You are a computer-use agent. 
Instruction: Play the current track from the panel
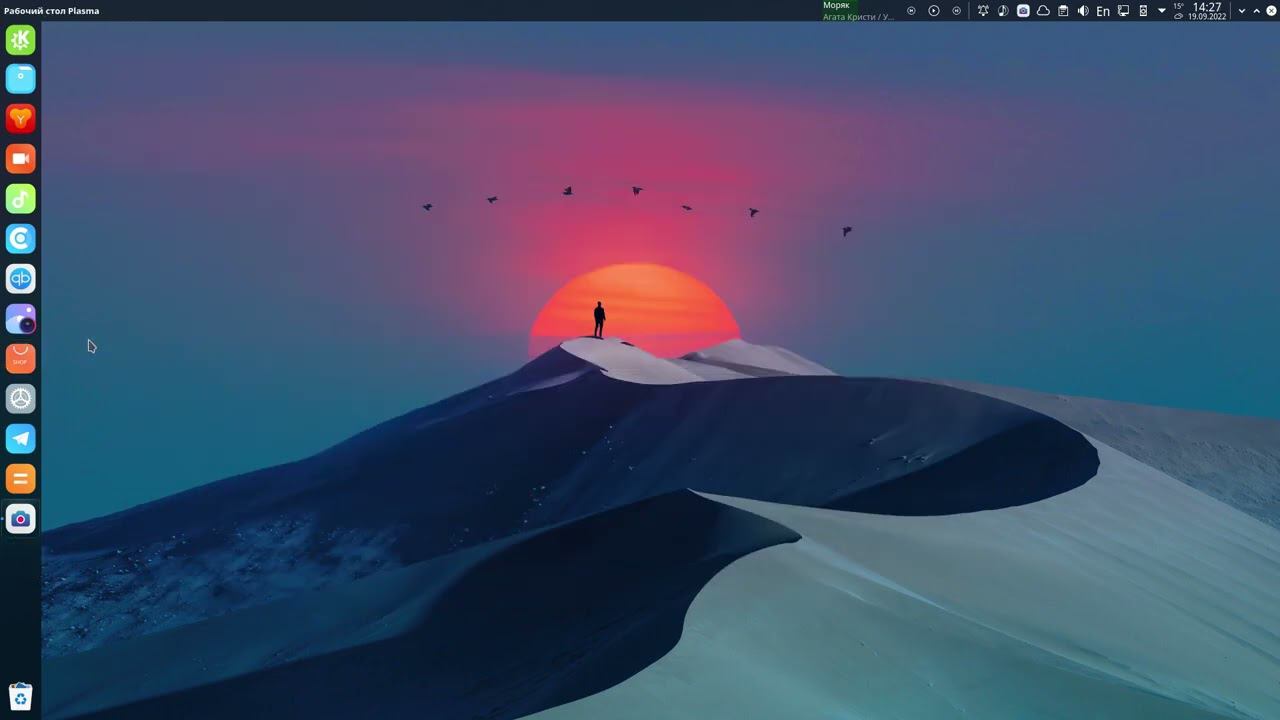click(x=934, y=11)
